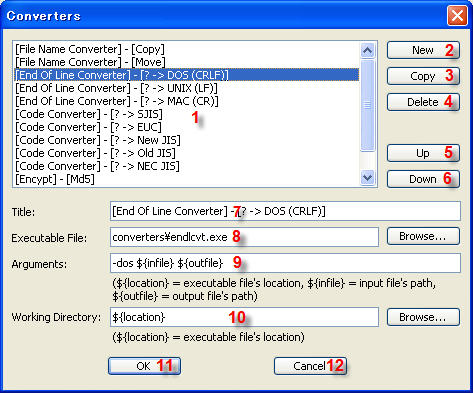Close the Converters window
473x393 pixels.
click(x=457, y=16)
